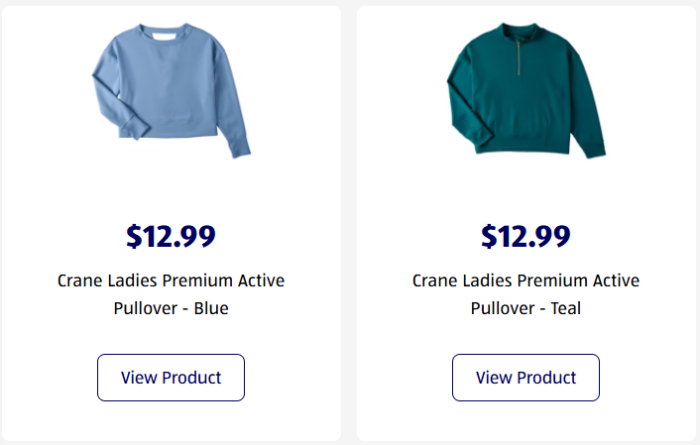Image resolution: width=700 pixels, height=445 pixels.
Task: Click View Product for Blue pullover
Action: click(x=171, y=377)
